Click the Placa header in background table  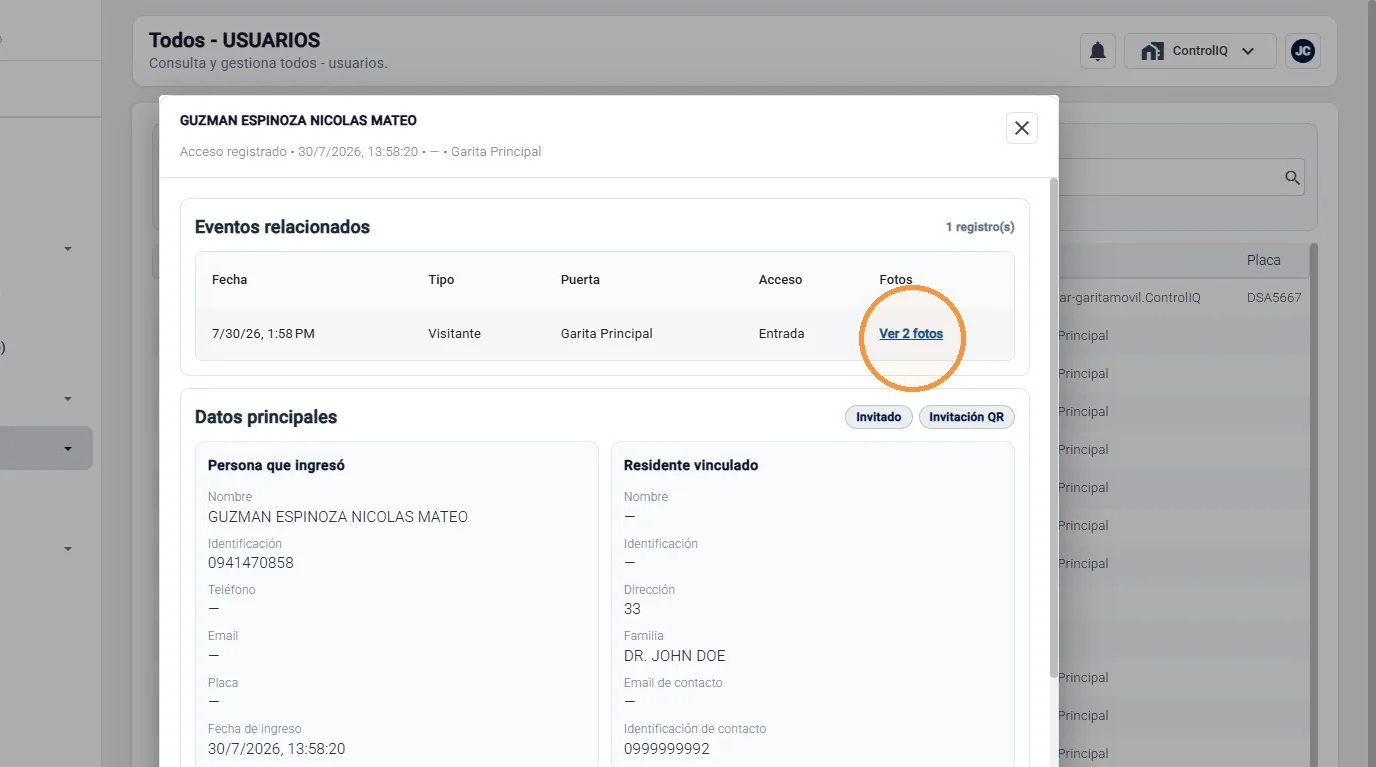(1263, 260)
